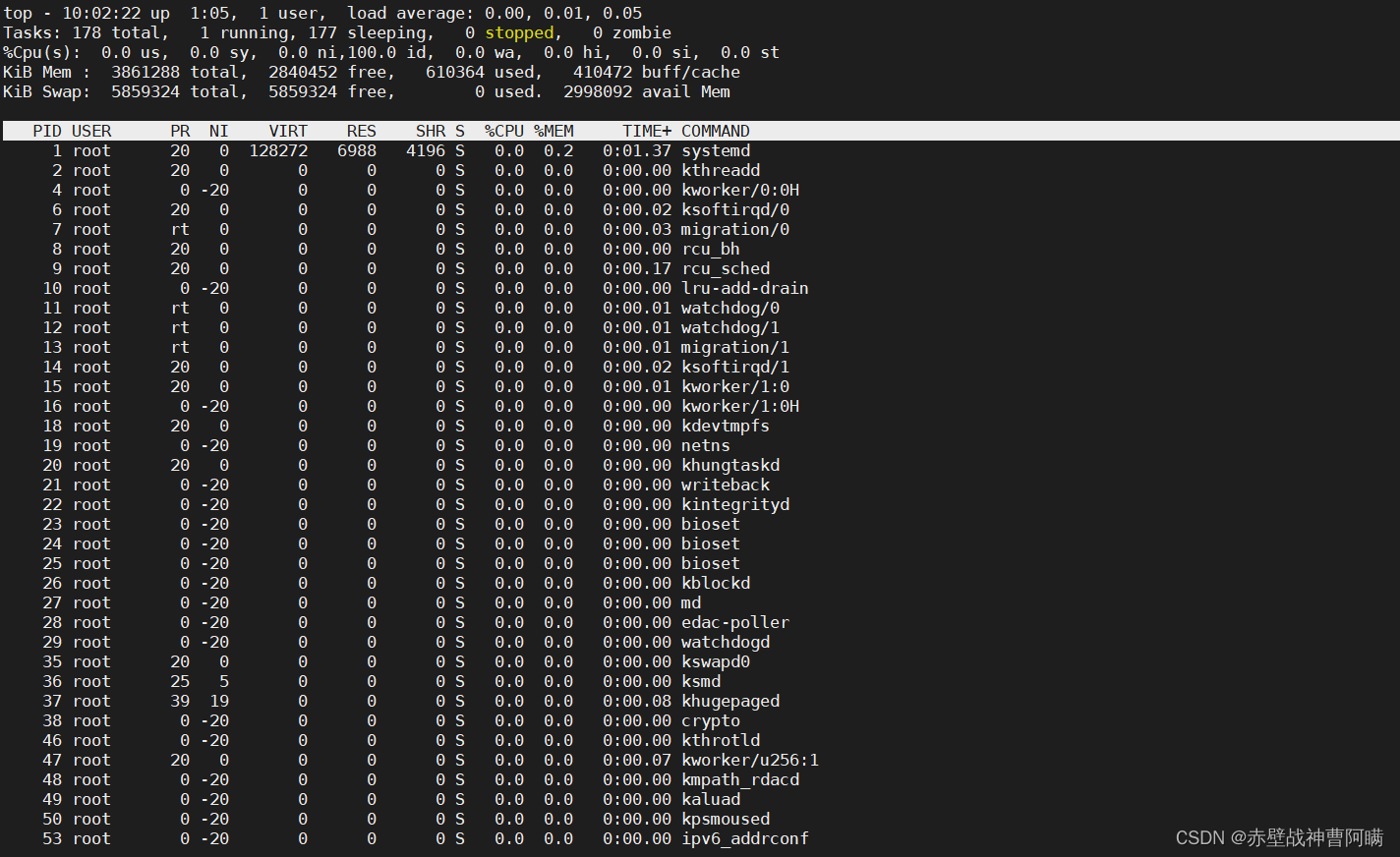Select the kthrotld process name

(x=721, y=740)
